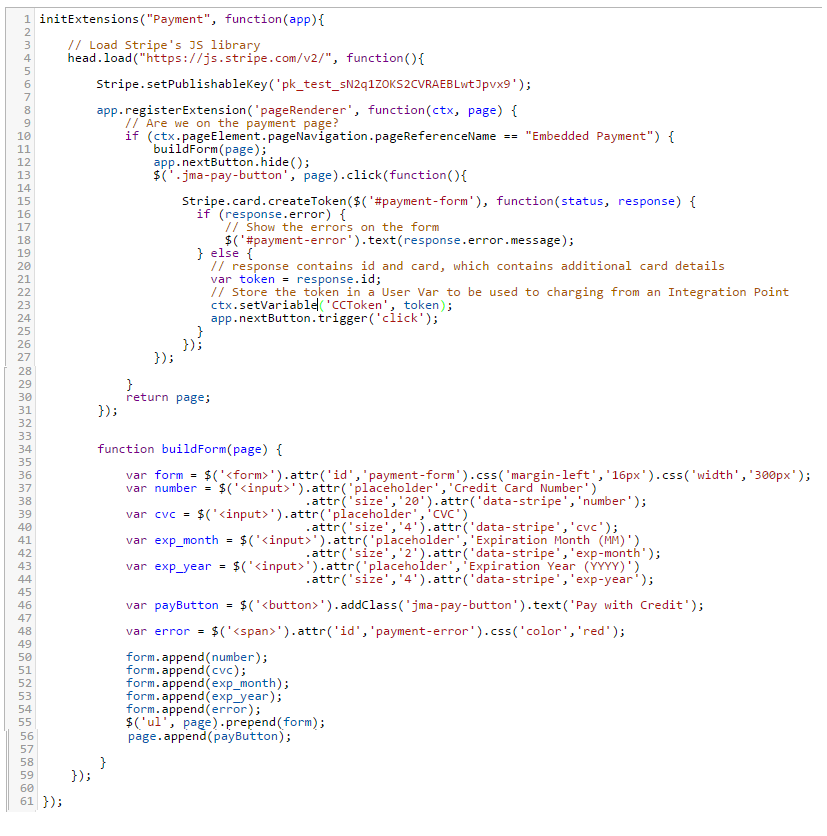Viewport: 827px width, 836px height.
Task: Click the comment about storing token in User Var
Action: pyautogui.click(x=500, y=292)
